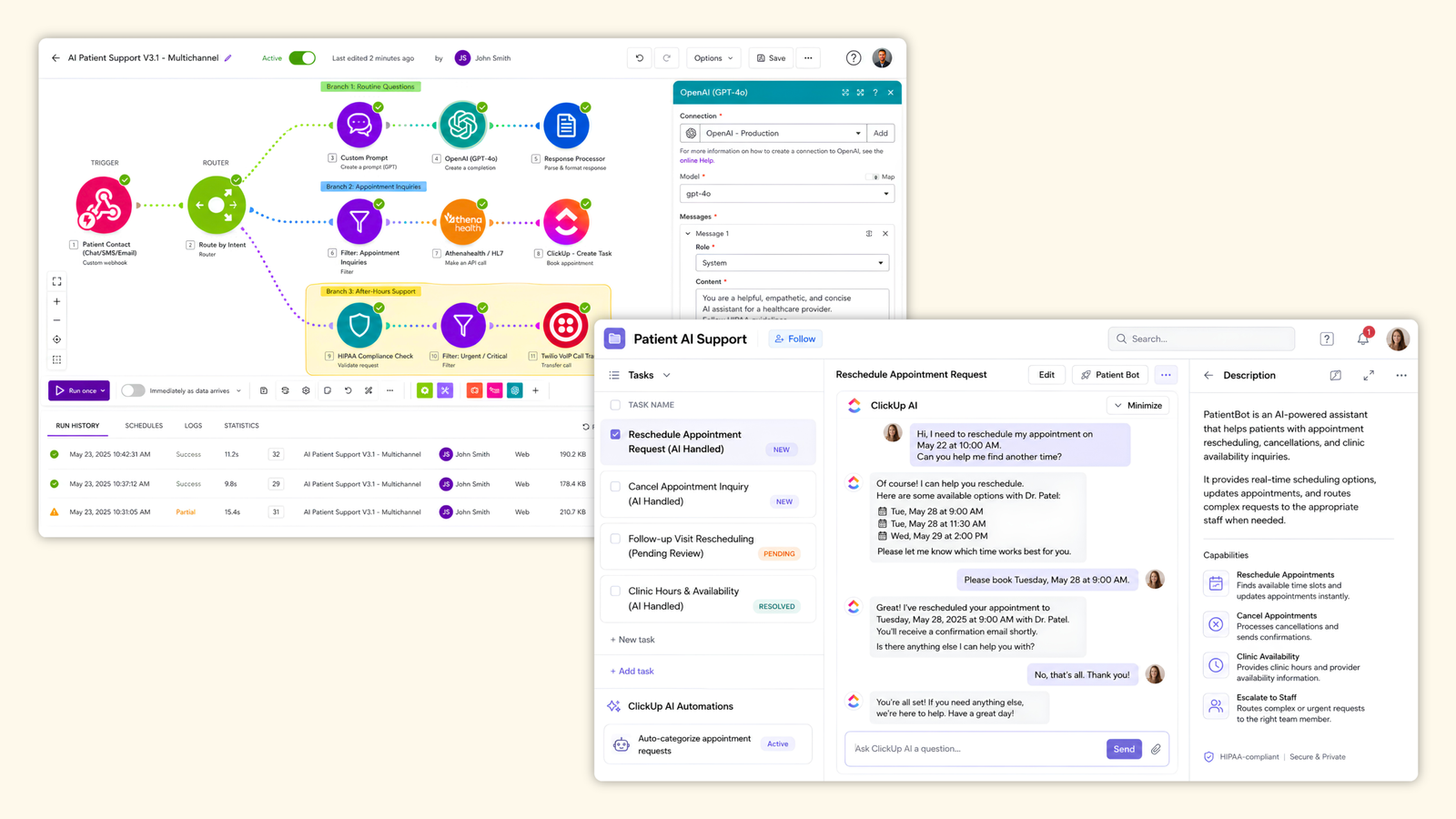Attach a file with the paperclip icon

tap(1156, 749)
